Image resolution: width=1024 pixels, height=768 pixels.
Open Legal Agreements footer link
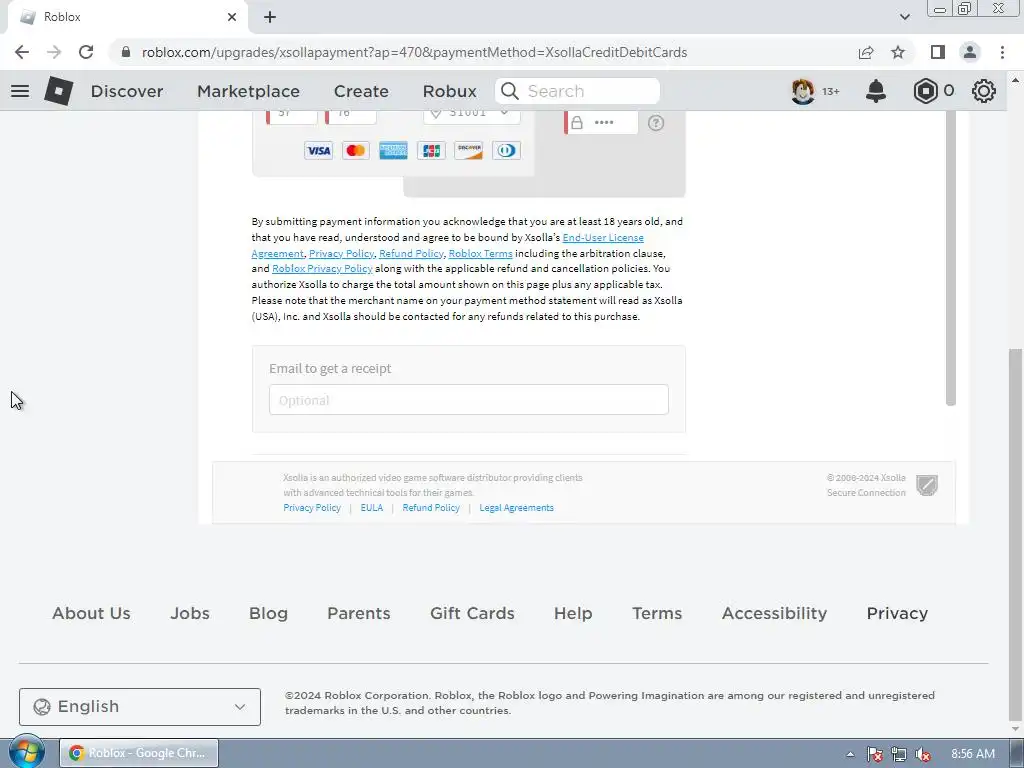coord(516,507)
